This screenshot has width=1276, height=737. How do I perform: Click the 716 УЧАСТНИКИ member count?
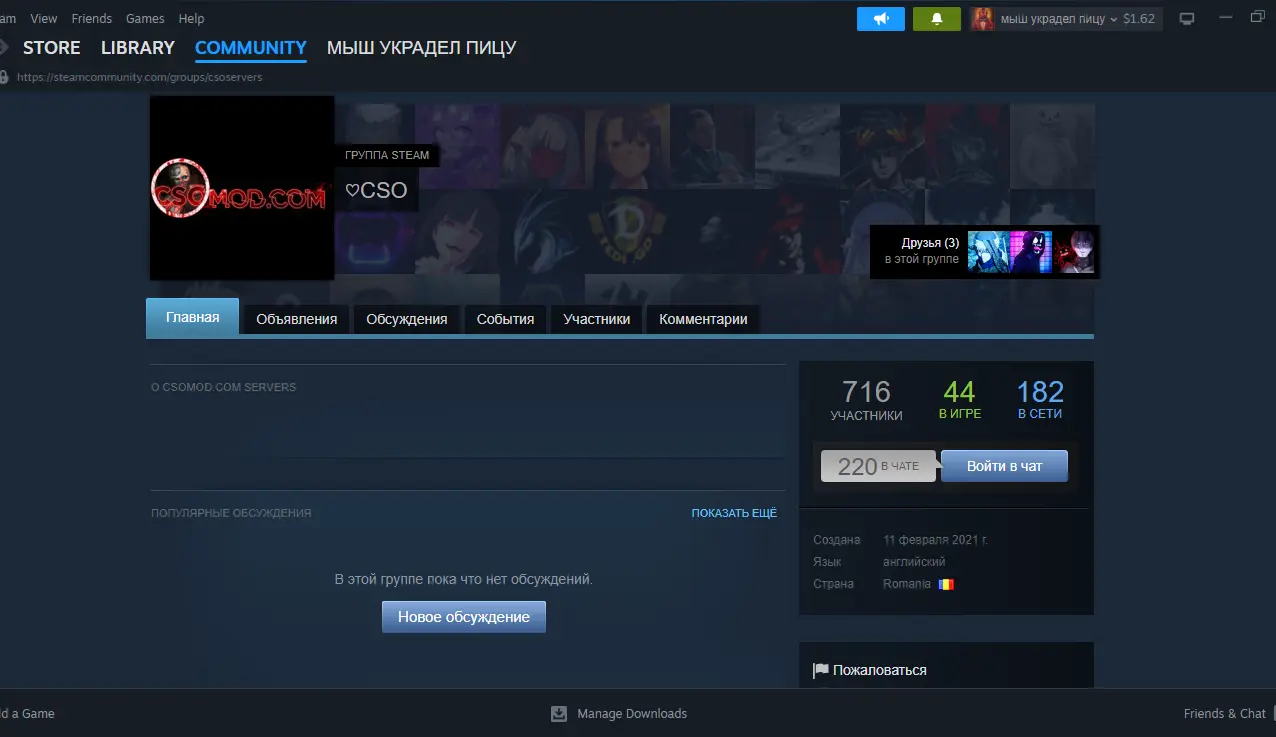[866, 400]
